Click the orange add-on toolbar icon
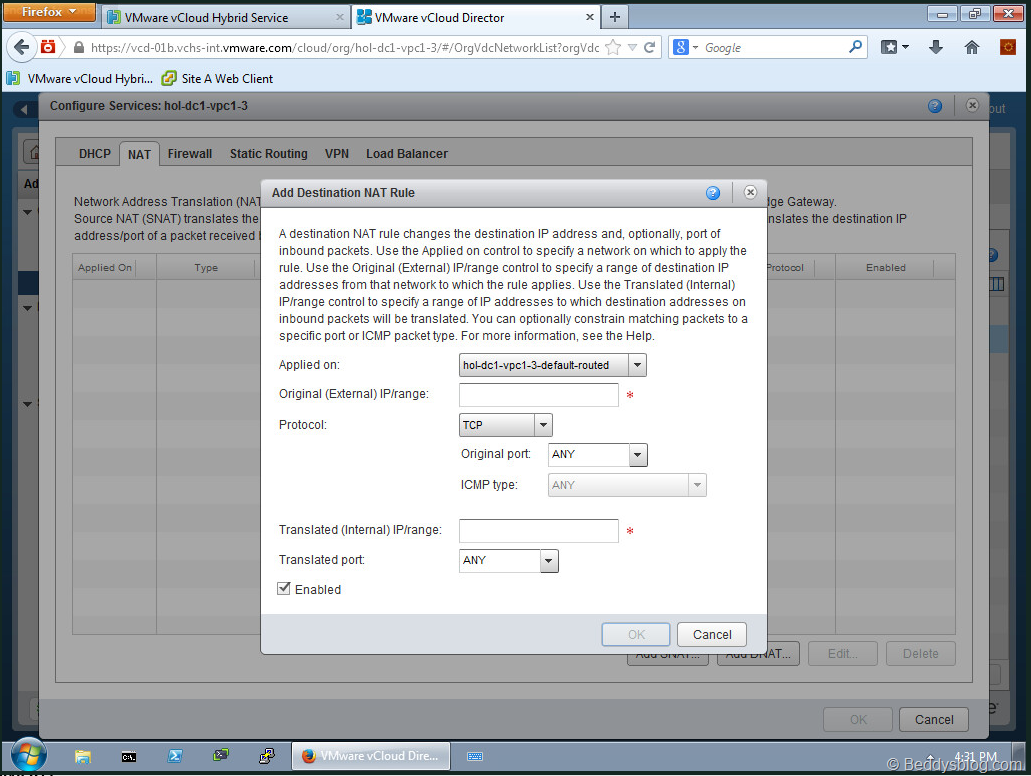Image resolution: width=1031 pixels, height=776 pixels. (x=1008, y=47)
